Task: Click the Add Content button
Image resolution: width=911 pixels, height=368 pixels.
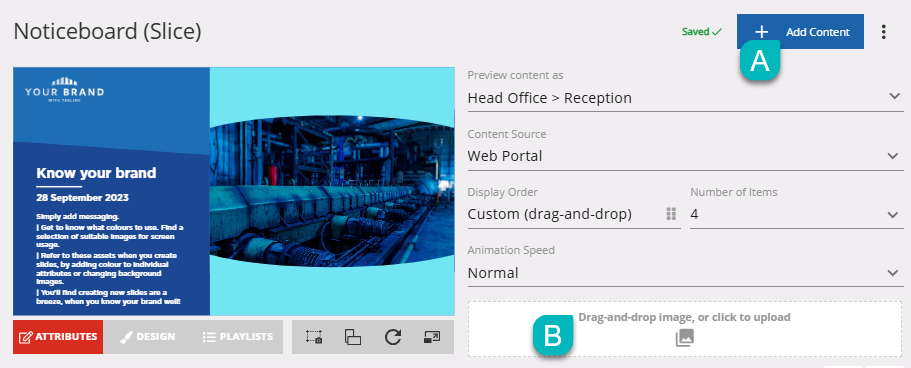Action: click(800, 32)
